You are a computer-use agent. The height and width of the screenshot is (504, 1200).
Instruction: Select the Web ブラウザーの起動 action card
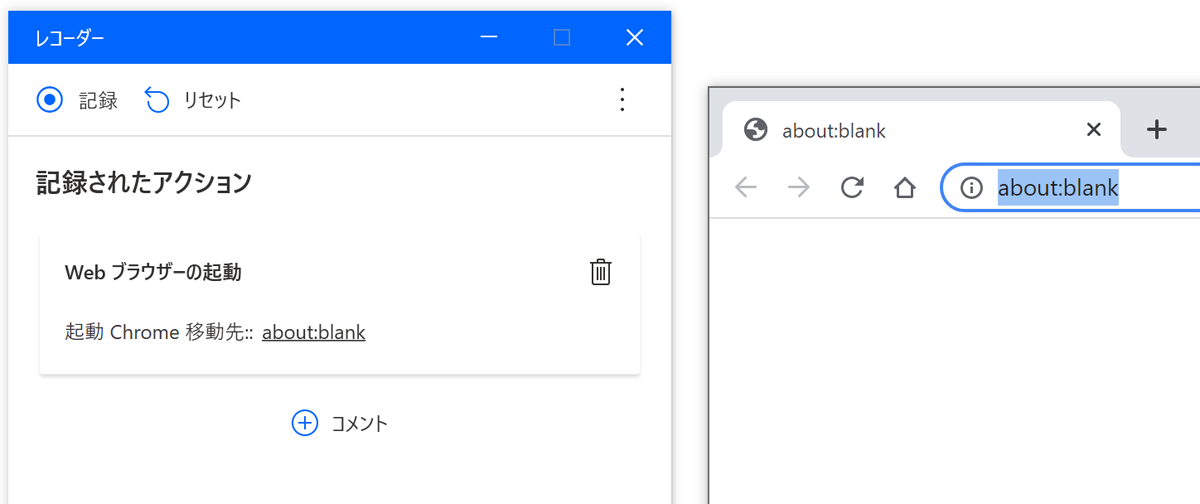339,304
